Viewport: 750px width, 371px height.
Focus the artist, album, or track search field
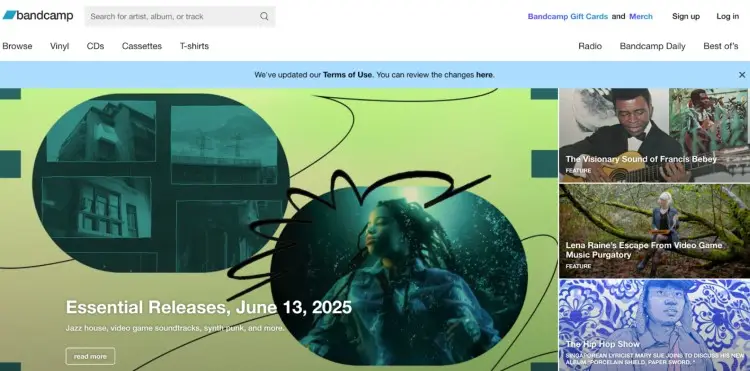[180, 16]
